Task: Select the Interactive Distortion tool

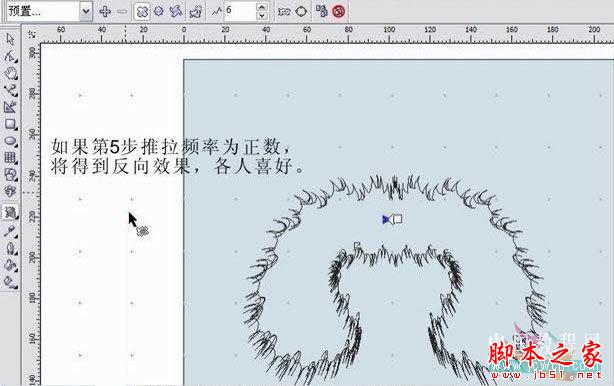Action: click(x=10, y=213)
